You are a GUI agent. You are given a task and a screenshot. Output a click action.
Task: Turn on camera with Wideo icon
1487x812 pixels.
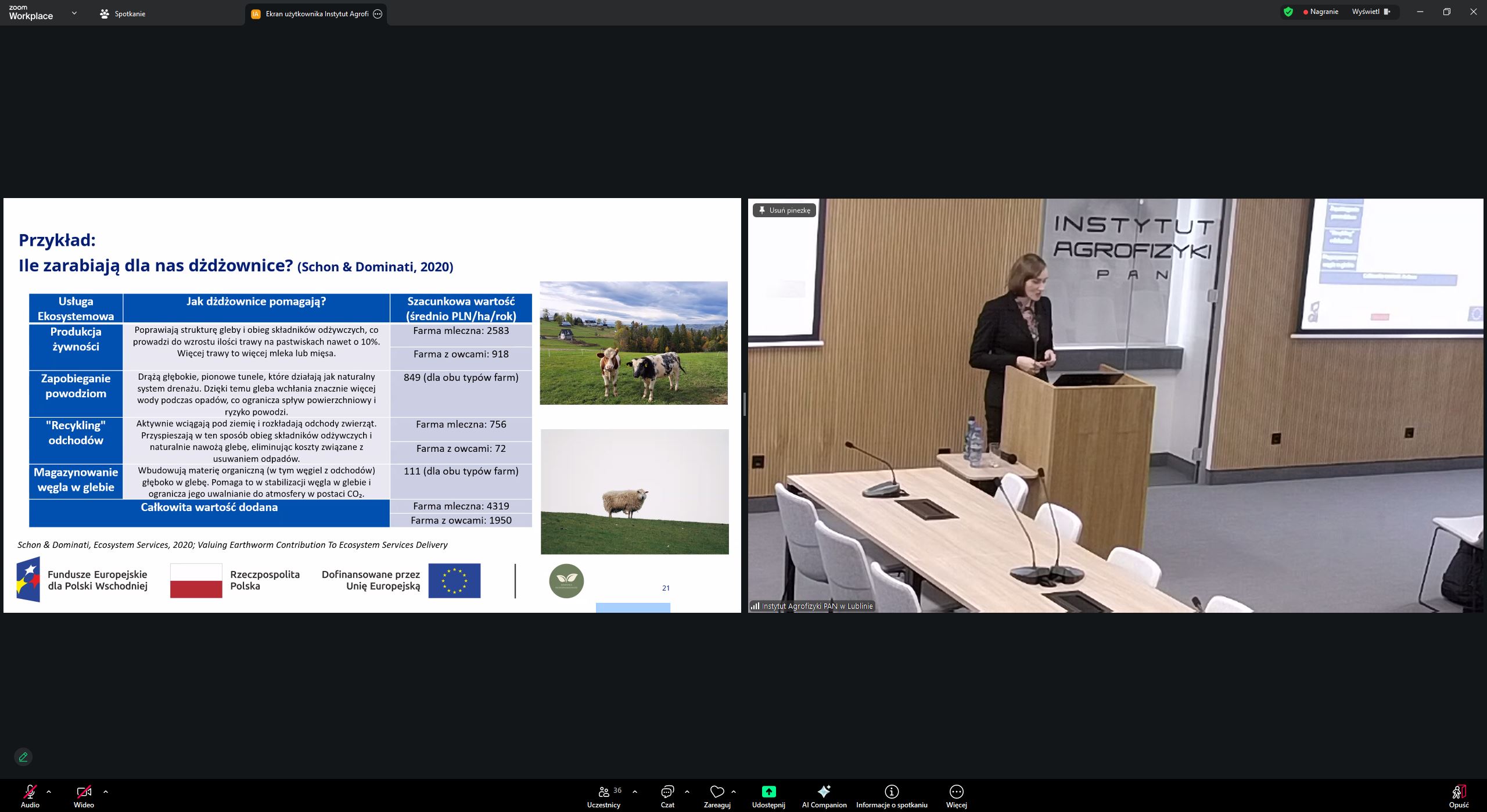click(84, 792)
